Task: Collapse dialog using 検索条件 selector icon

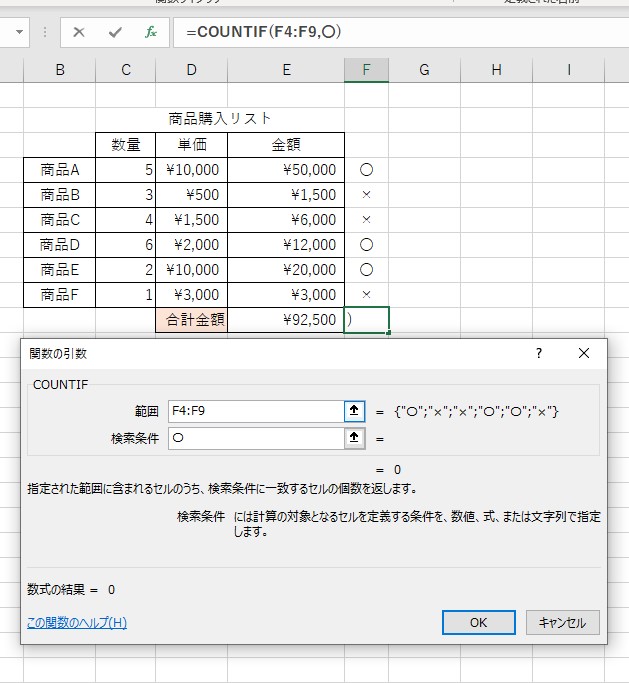Action: (354, 437)
